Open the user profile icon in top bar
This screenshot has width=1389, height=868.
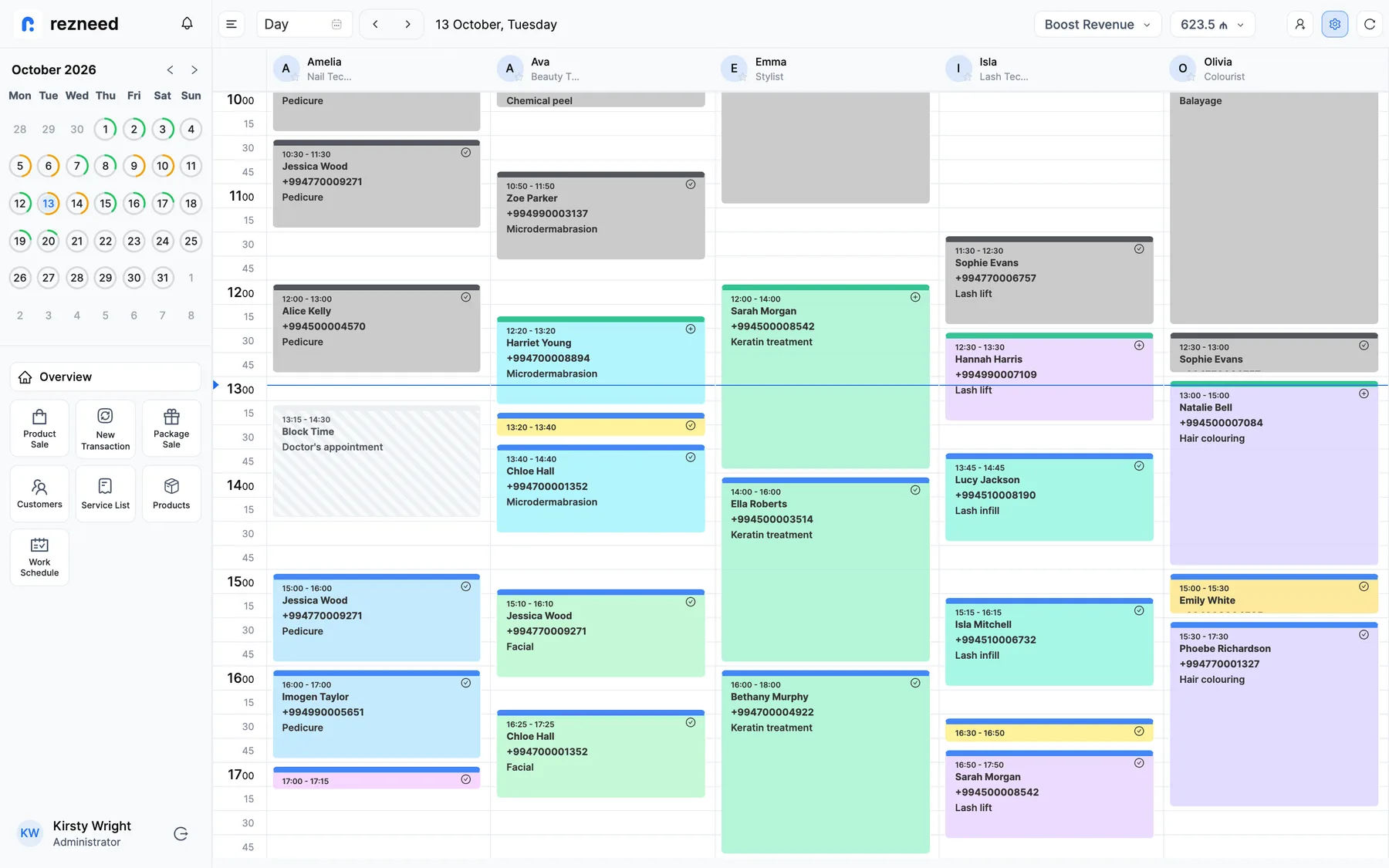[1300, 24]
